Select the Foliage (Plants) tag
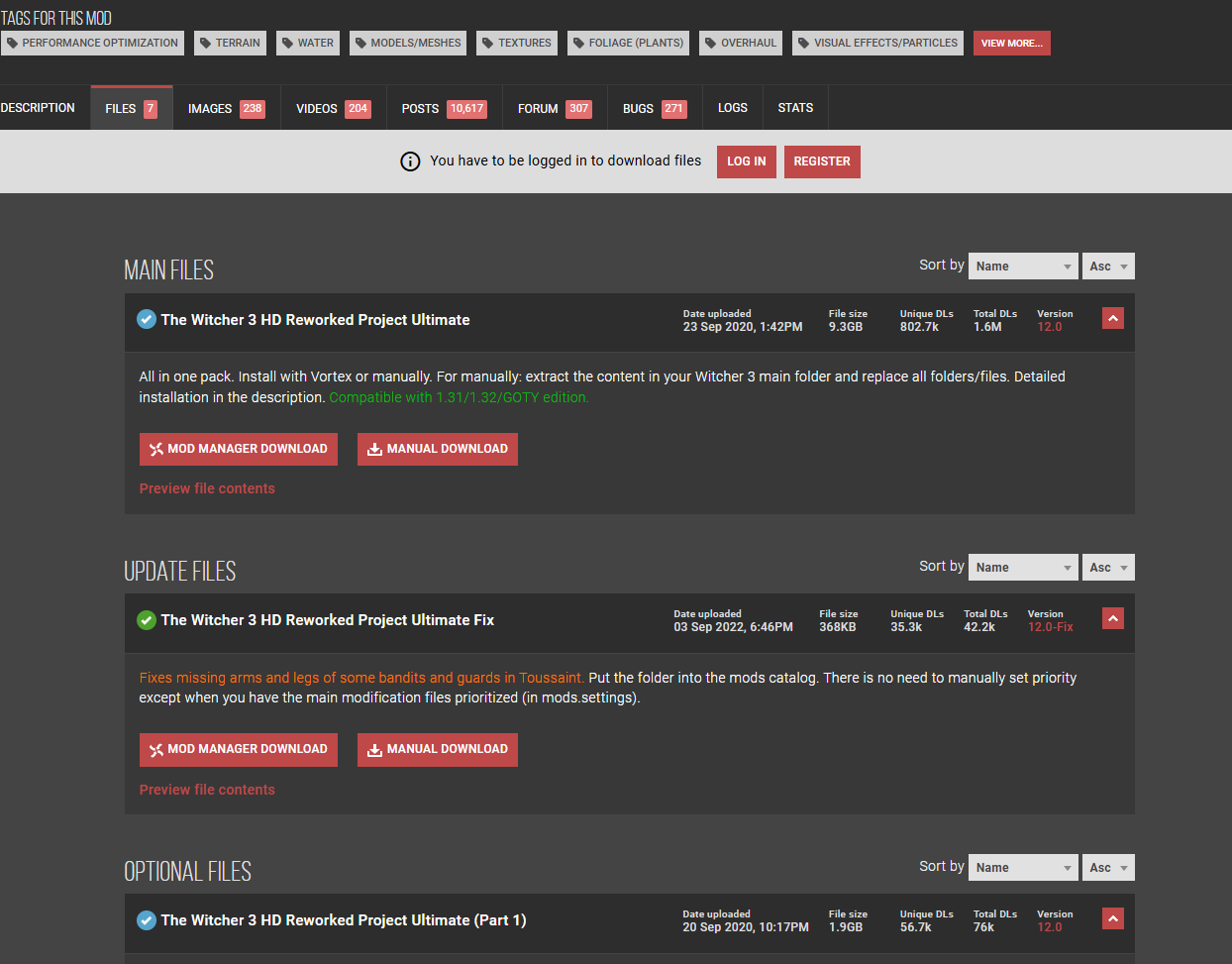1232x964 pixels. [628, 43]
